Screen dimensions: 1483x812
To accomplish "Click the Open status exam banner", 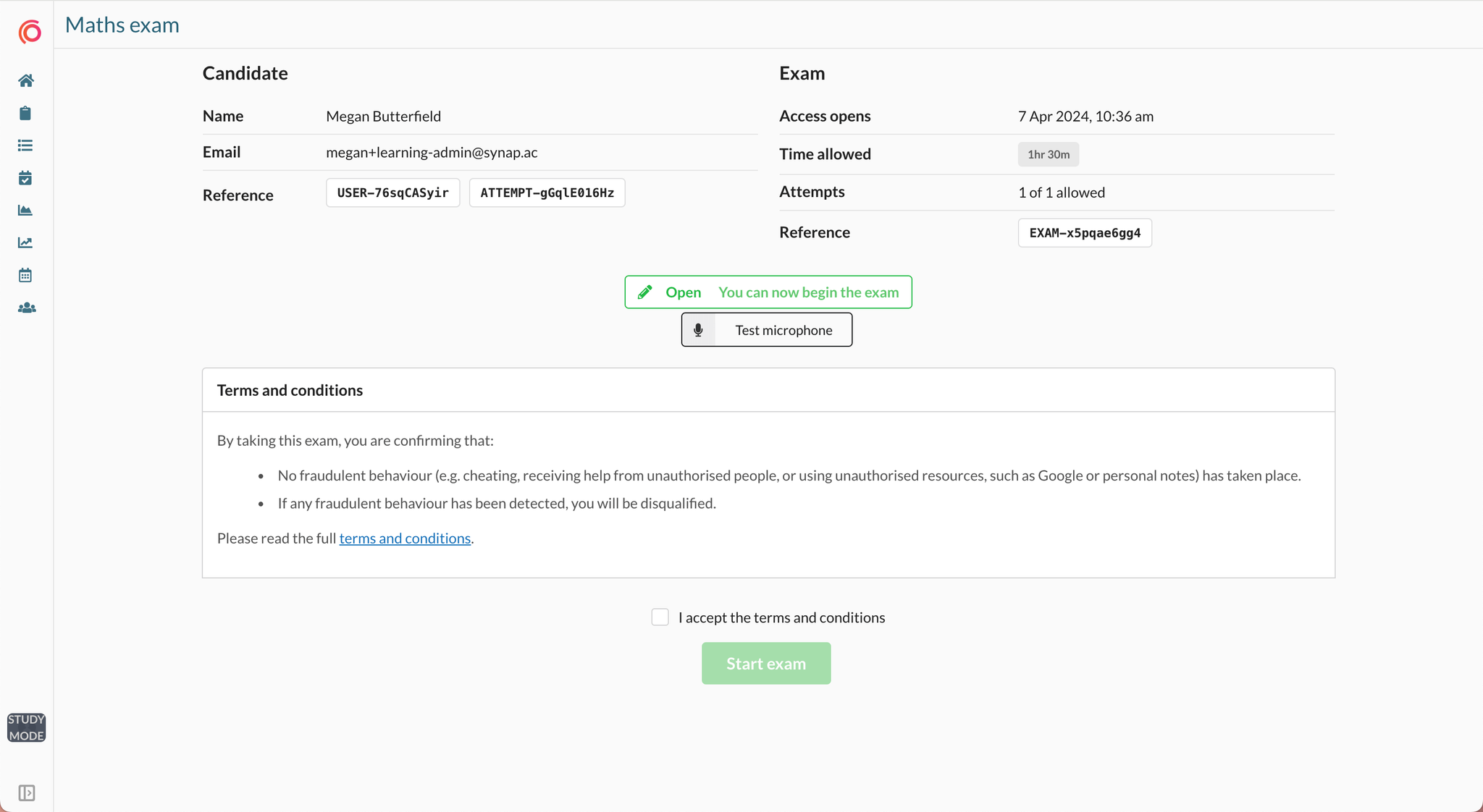I will pyautogui.click(x=768, y=292).
